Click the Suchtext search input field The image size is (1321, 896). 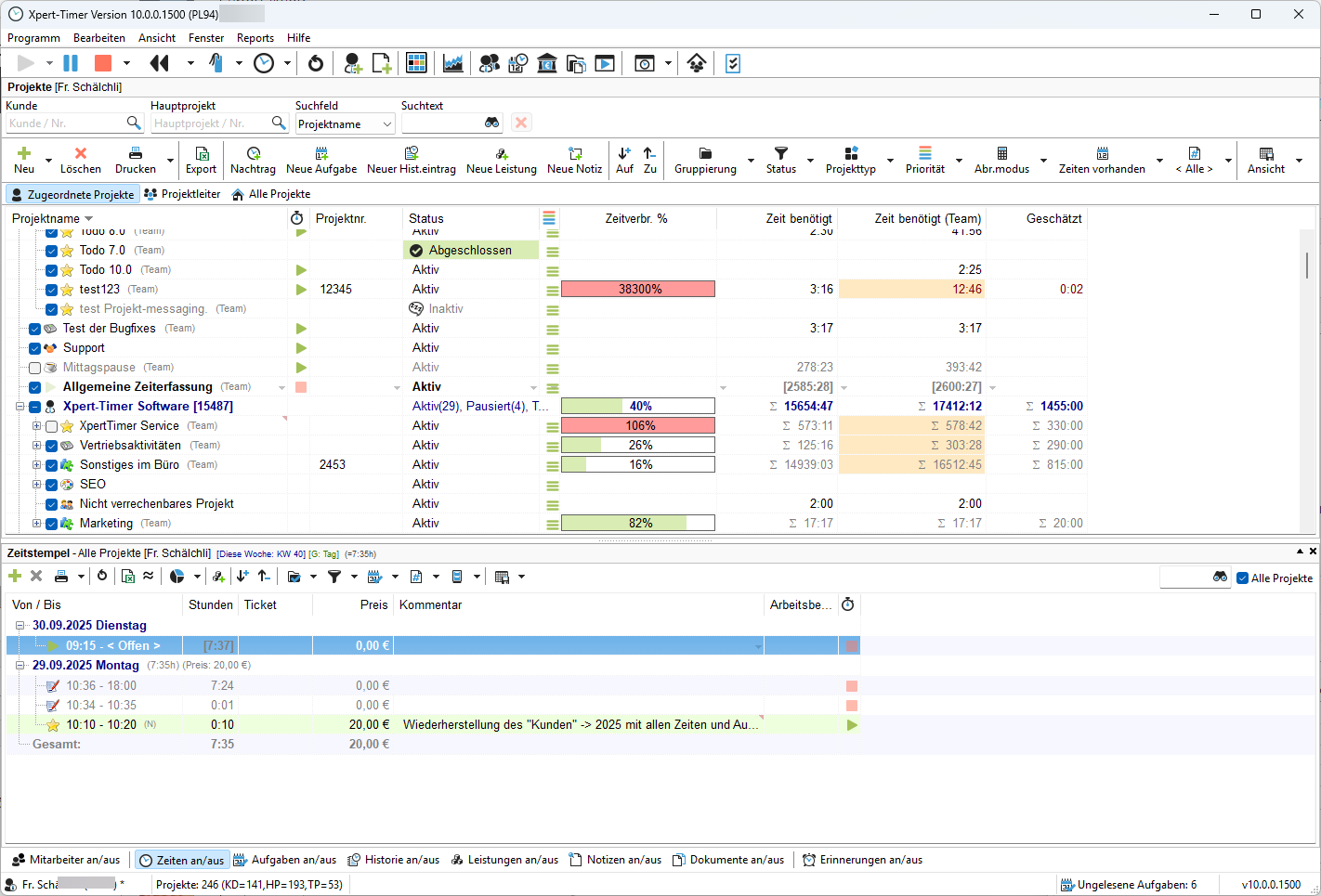[442, 123]
